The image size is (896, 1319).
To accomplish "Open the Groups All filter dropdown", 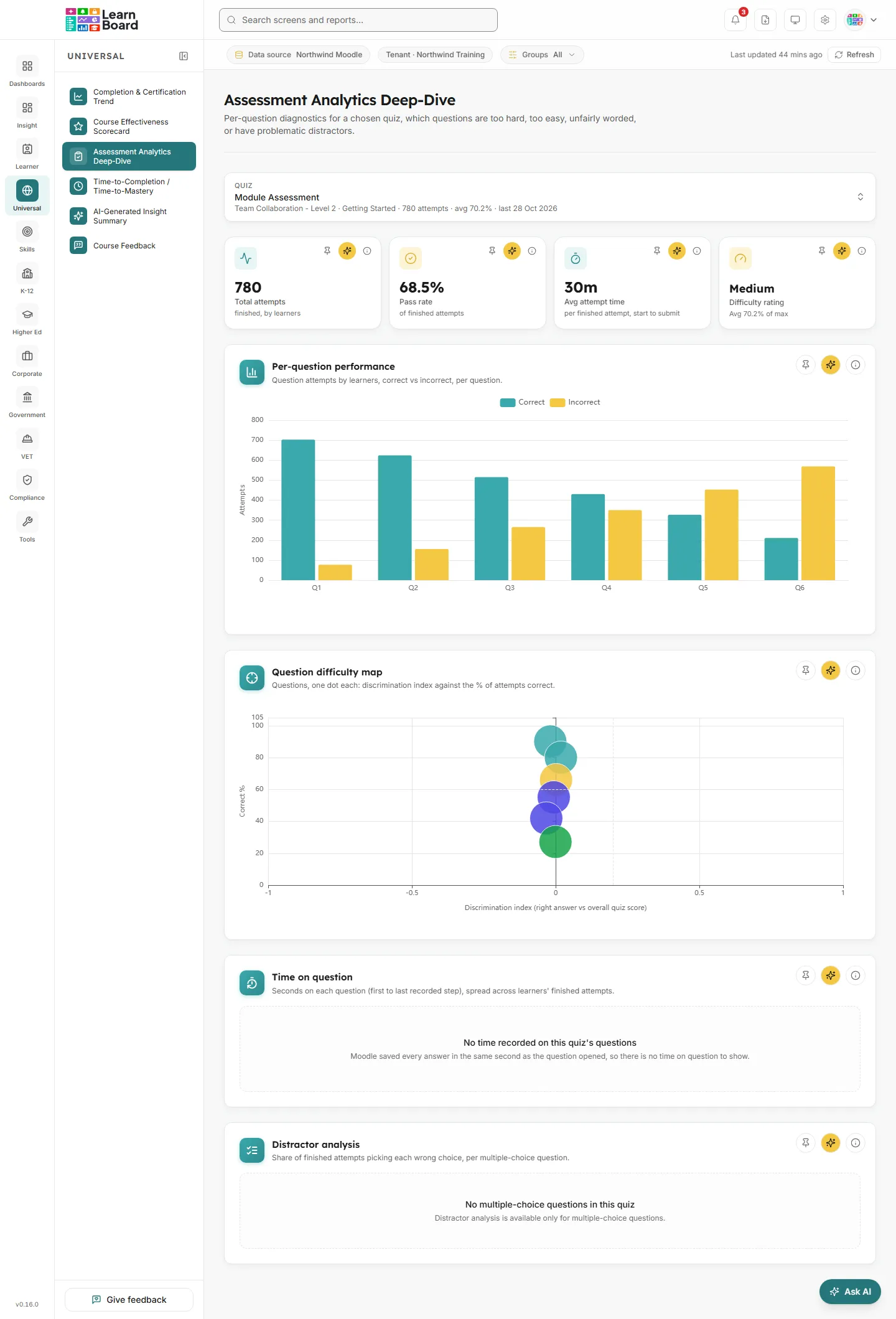I will (542, 55).
